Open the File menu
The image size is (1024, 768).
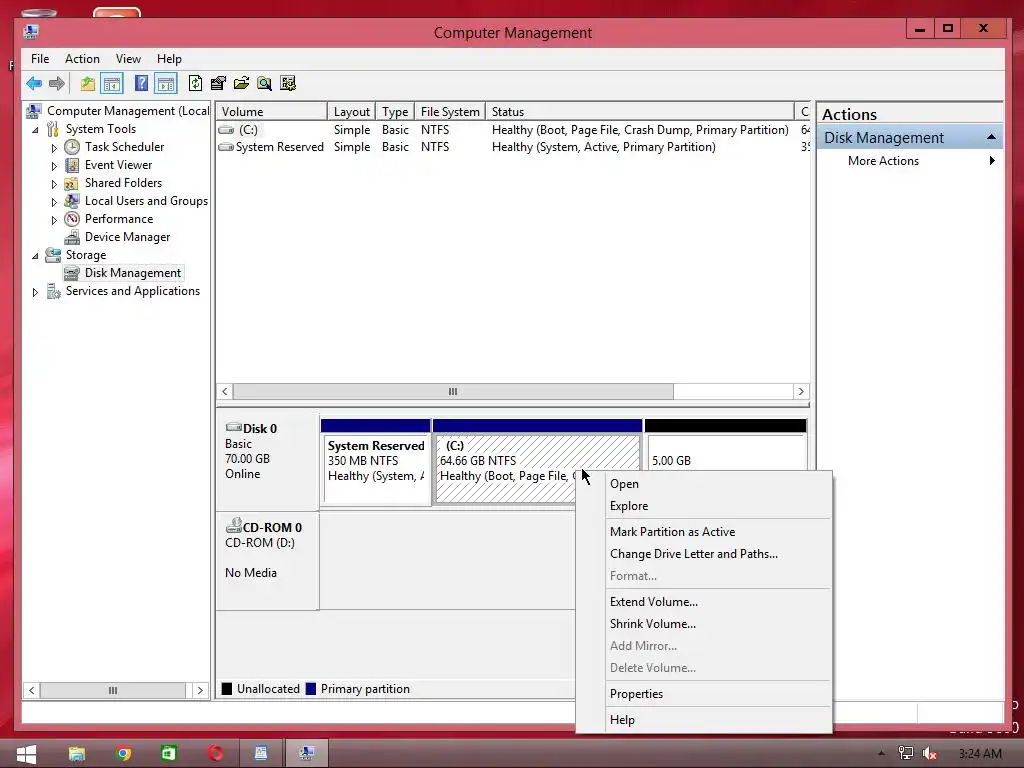40,59
